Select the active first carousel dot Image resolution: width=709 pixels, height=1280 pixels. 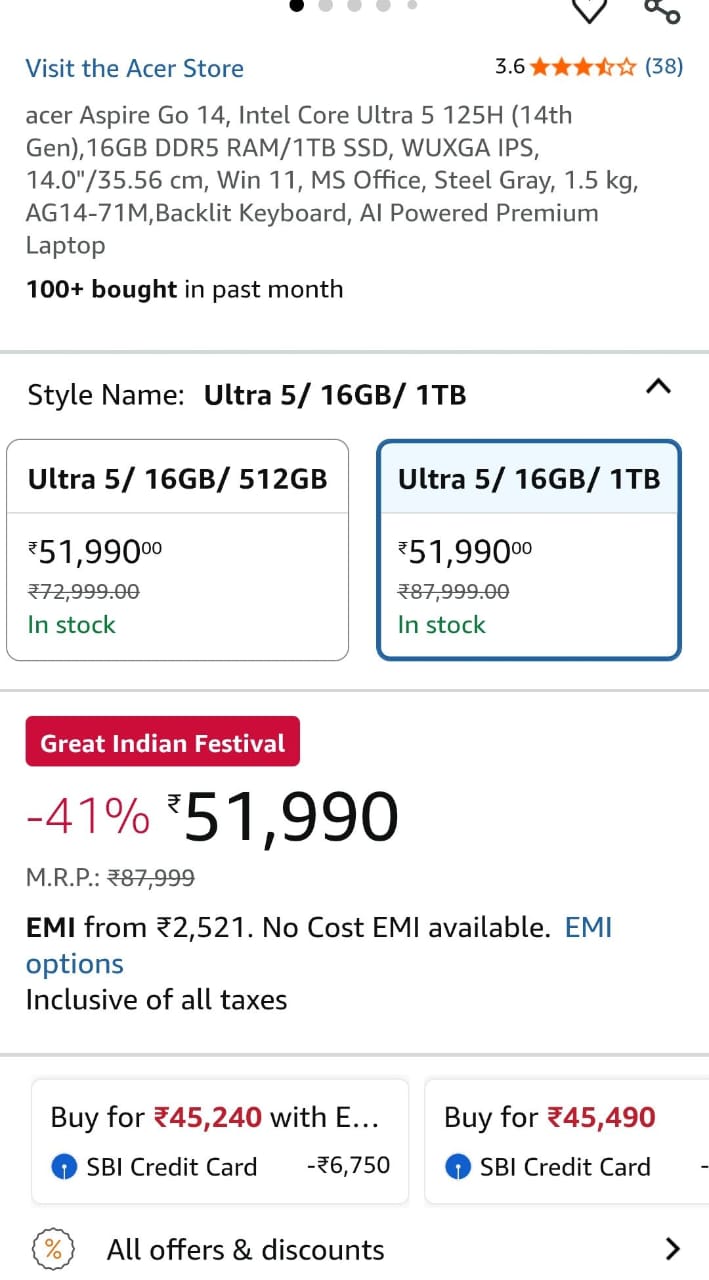coord(297,5)
